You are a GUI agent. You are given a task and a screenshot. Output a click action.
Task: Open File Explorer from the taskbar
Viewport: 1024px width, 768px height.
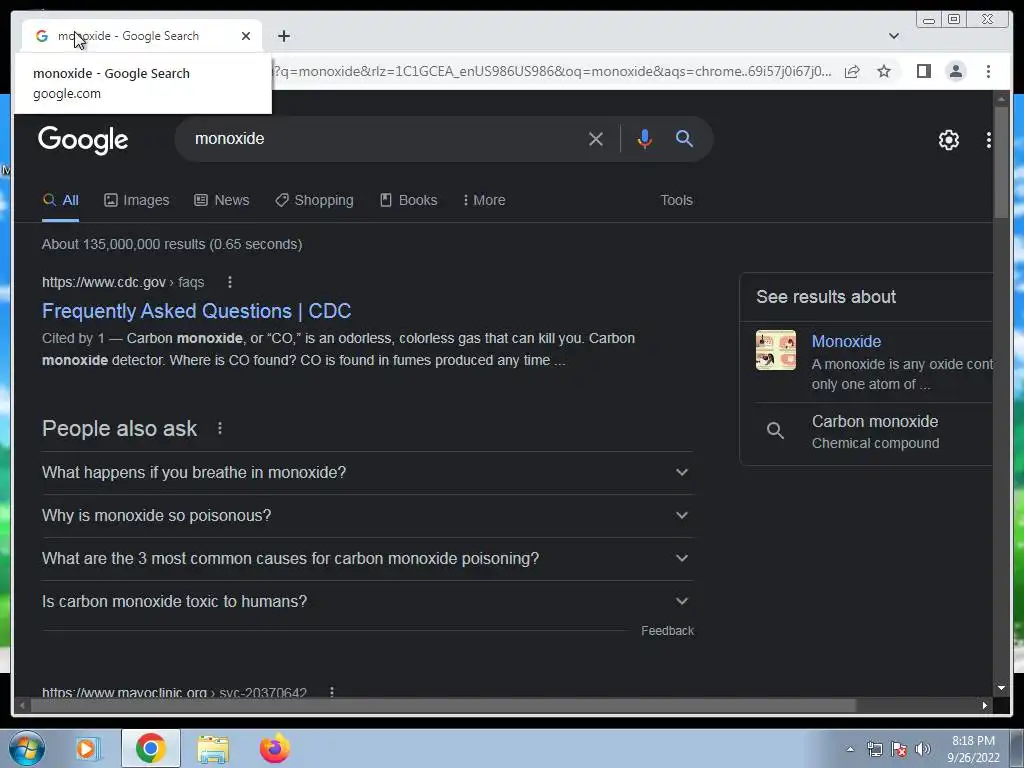click(213, 748)
